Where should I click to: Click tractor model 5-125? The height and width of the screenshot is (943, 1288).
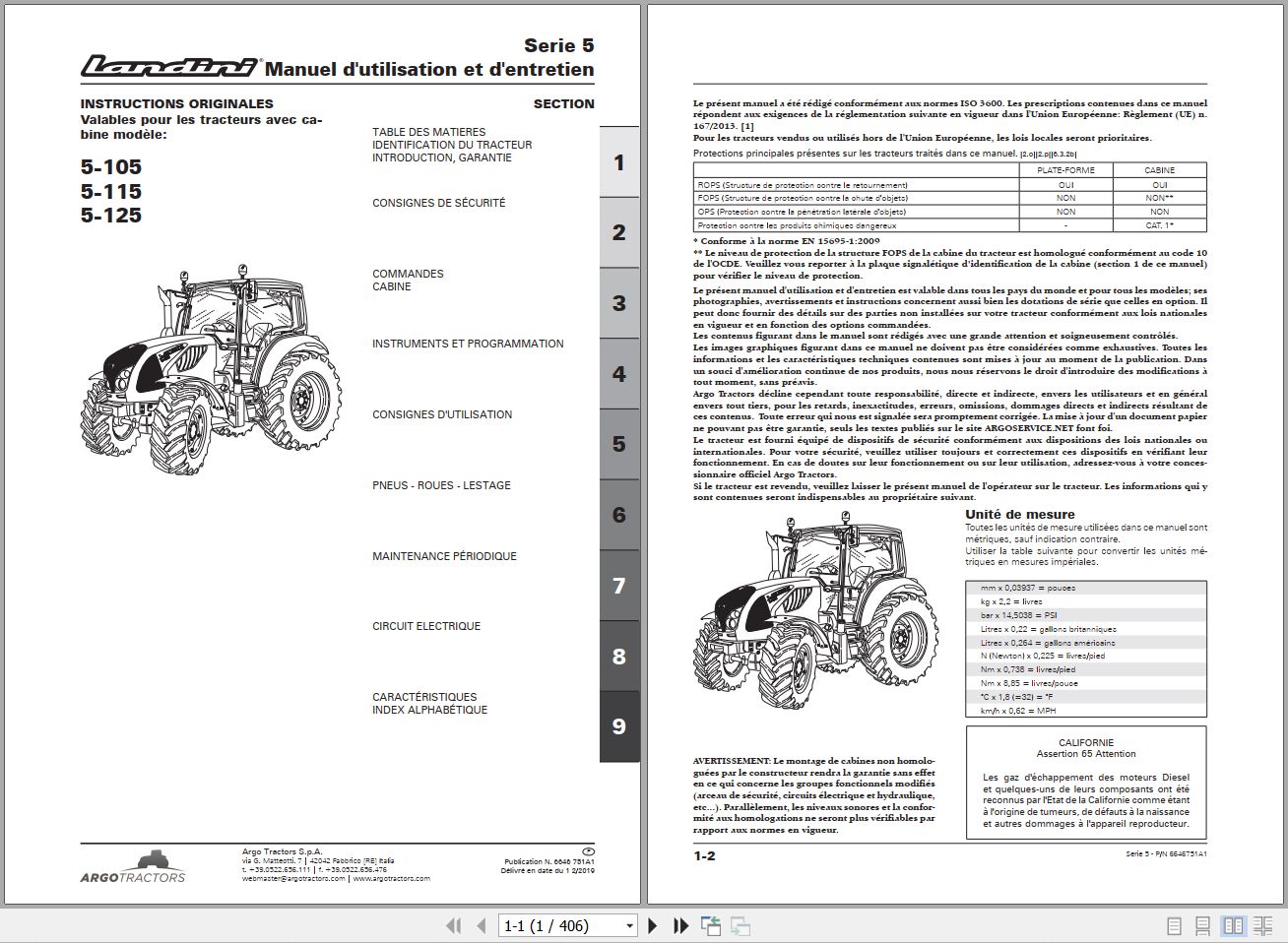click(x=111, y=216)
